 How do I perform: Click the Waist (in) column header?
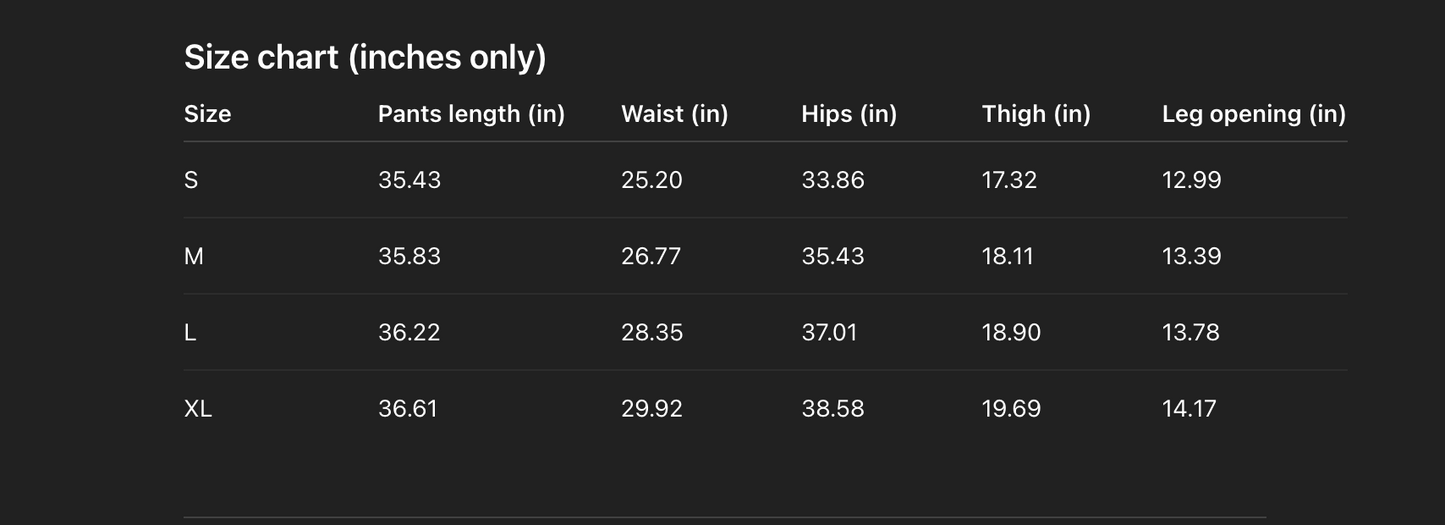pos(674,114)
